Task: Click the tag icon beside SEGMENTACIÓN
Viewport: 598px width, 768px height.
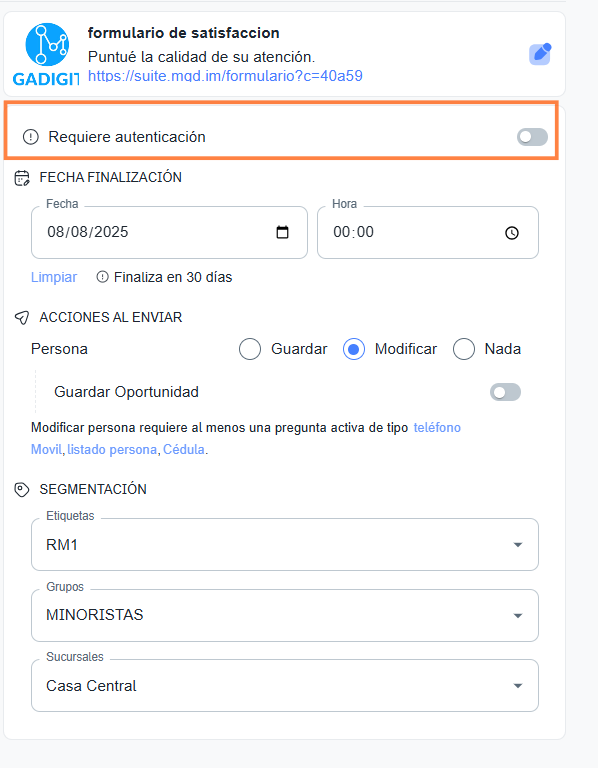Action: [x=22, y=489]
